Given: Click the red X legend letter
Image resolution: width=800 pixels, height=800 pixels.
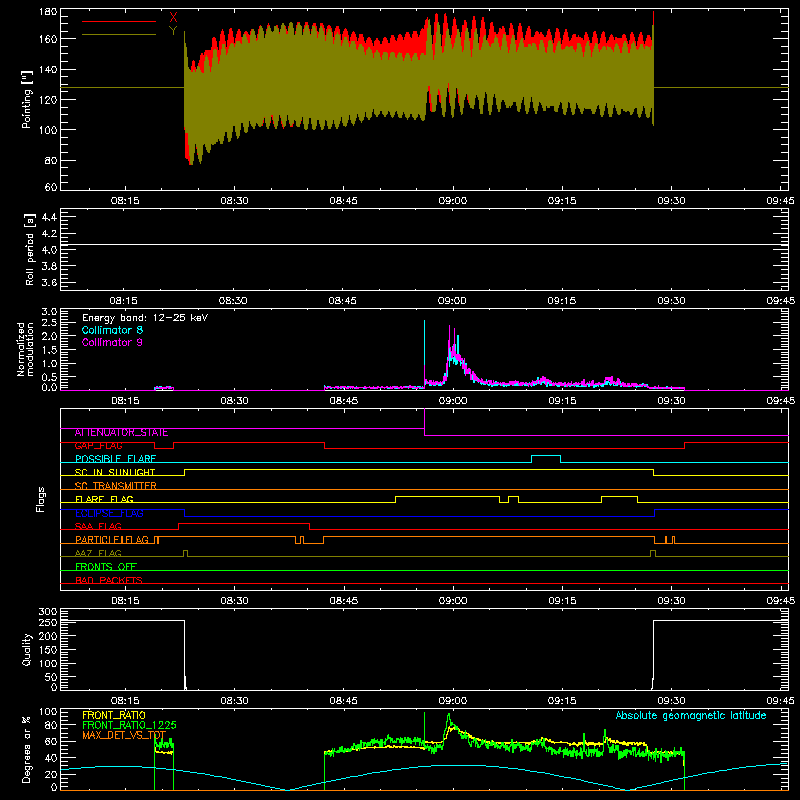Looking at the screenshot, I should (173, 17).
